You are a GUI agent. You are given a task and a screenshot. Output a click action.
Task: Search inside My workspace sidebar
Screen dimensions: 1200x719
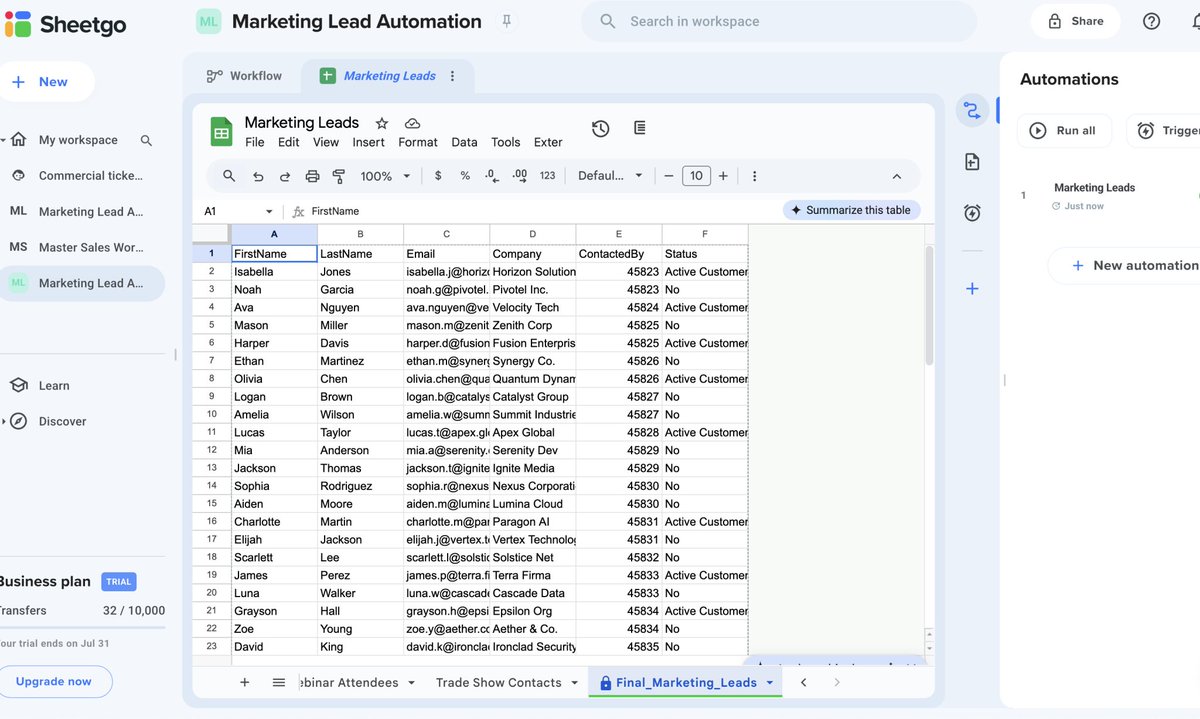coord(146,141)
